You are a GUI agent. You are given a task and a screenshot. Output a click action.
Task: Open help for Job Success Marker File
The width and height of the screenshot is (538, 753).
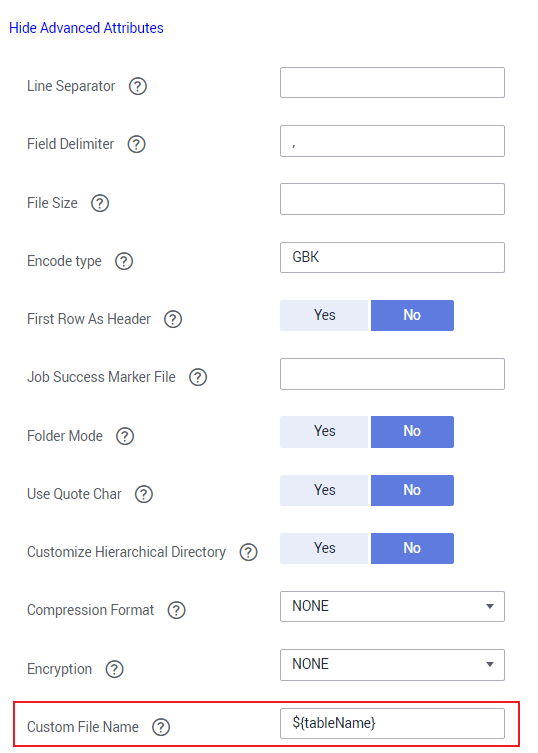198,377
